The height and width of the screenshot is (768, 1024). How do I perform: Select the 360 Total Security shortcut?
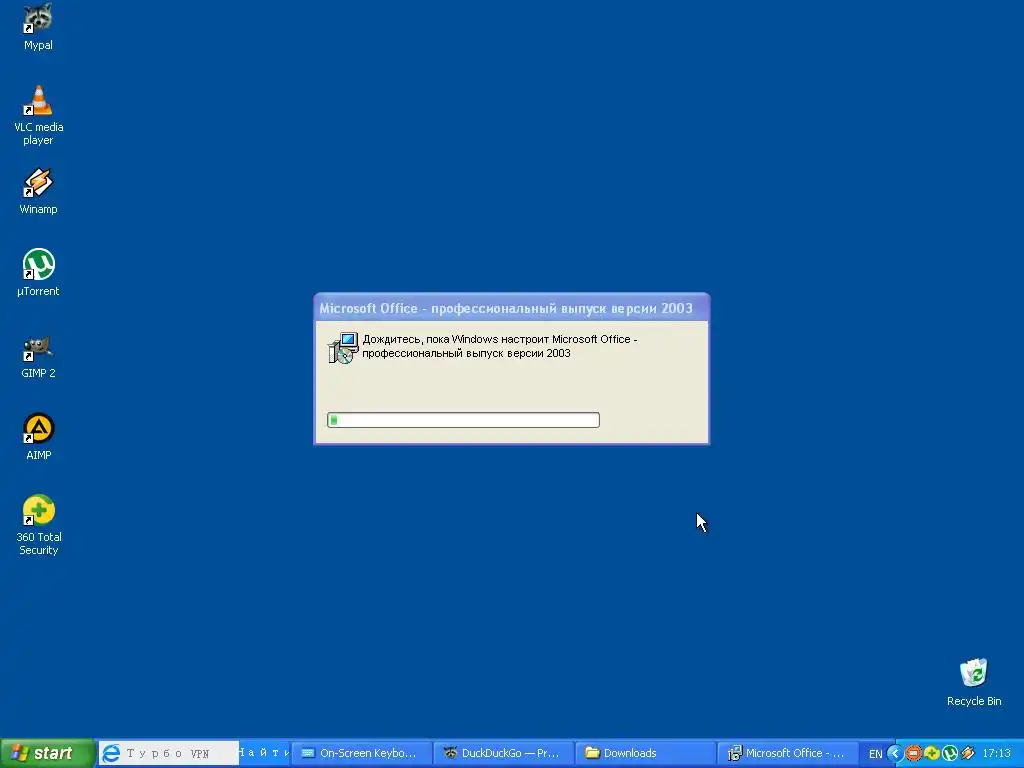pos(39,524)
